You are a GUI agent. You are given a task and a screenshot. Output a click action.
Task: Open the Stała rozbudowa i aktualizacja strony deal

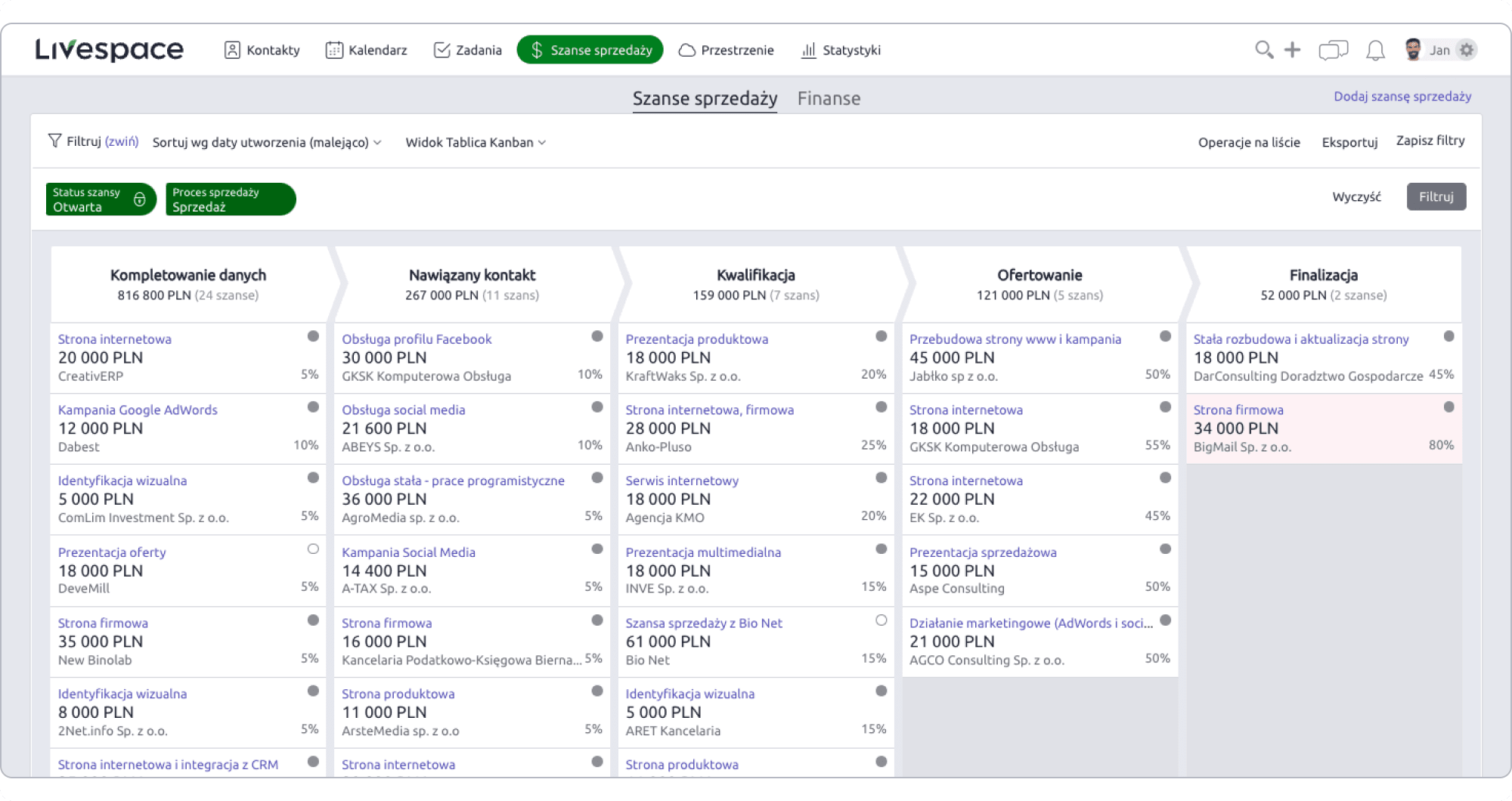coord(1301,339)
